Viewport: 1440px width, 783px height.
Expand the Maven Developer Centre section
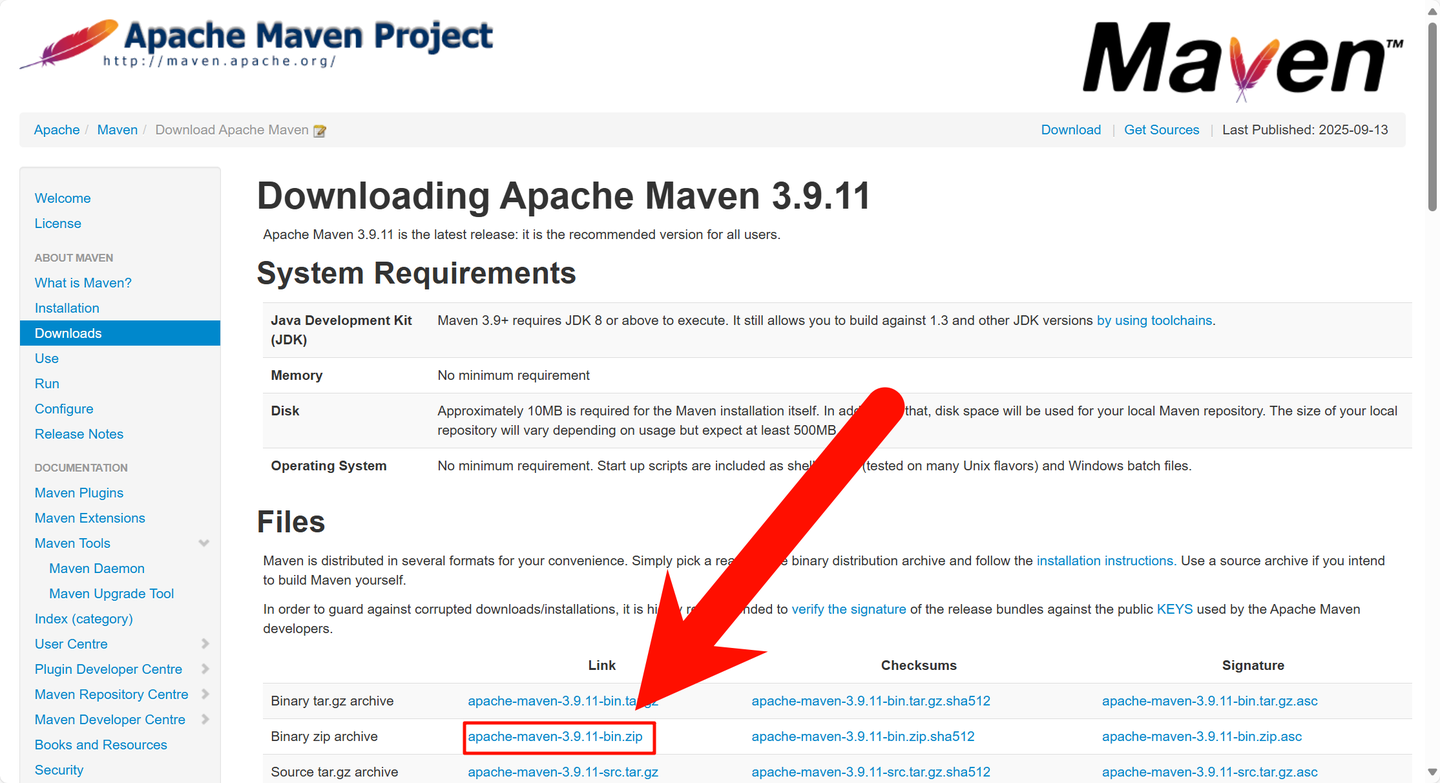[x=204, y=719]
